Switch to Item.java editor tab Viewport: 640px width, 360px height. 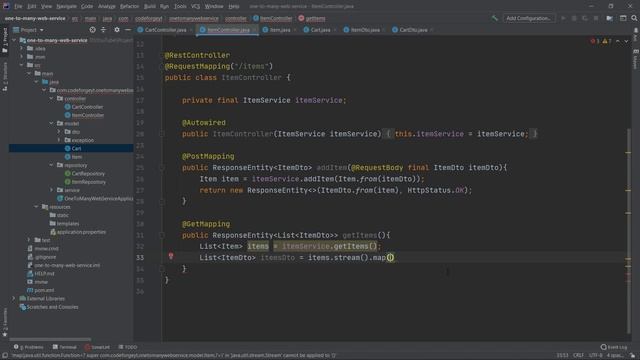point(280,30)
